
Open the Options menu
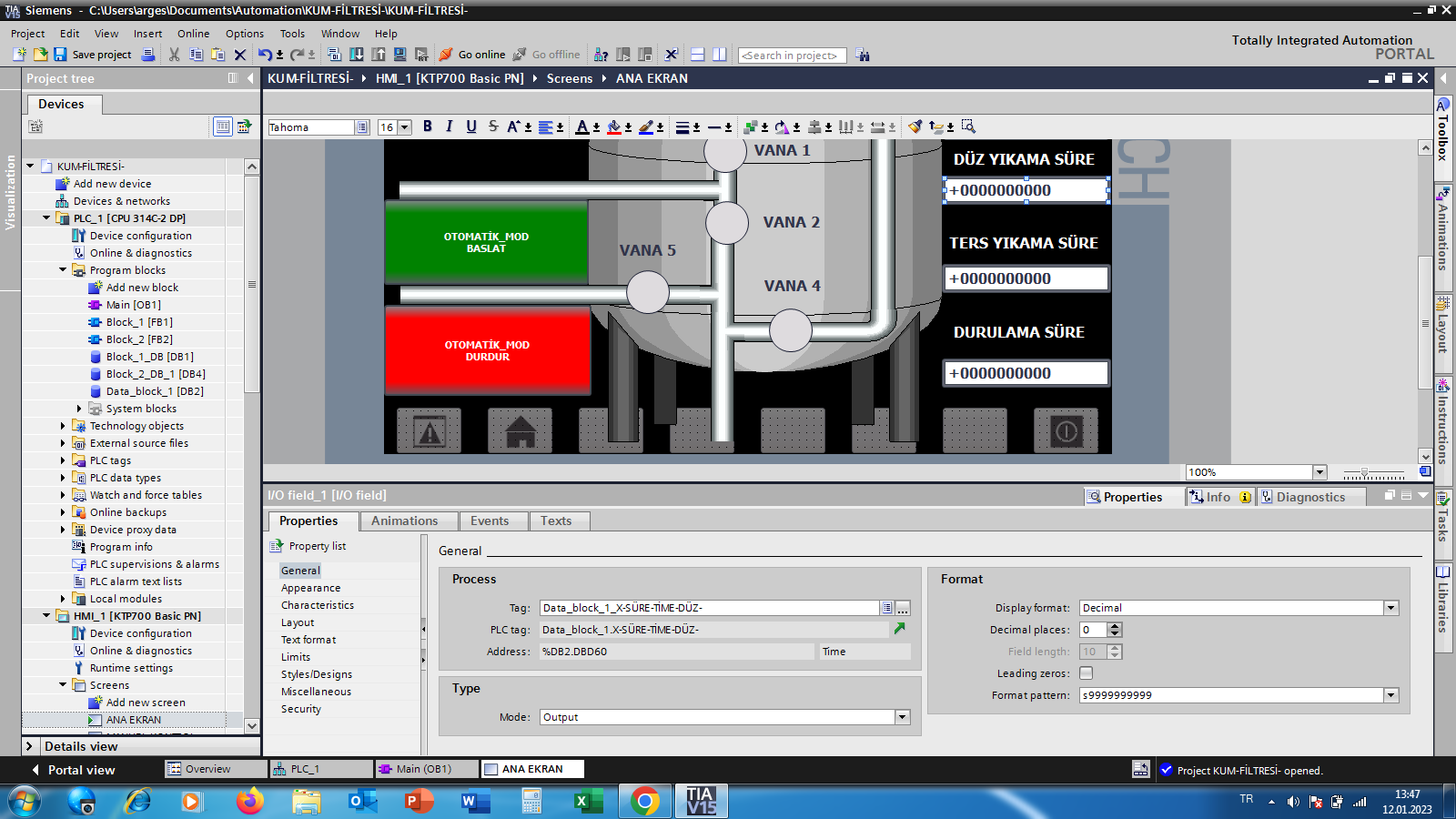245,34
